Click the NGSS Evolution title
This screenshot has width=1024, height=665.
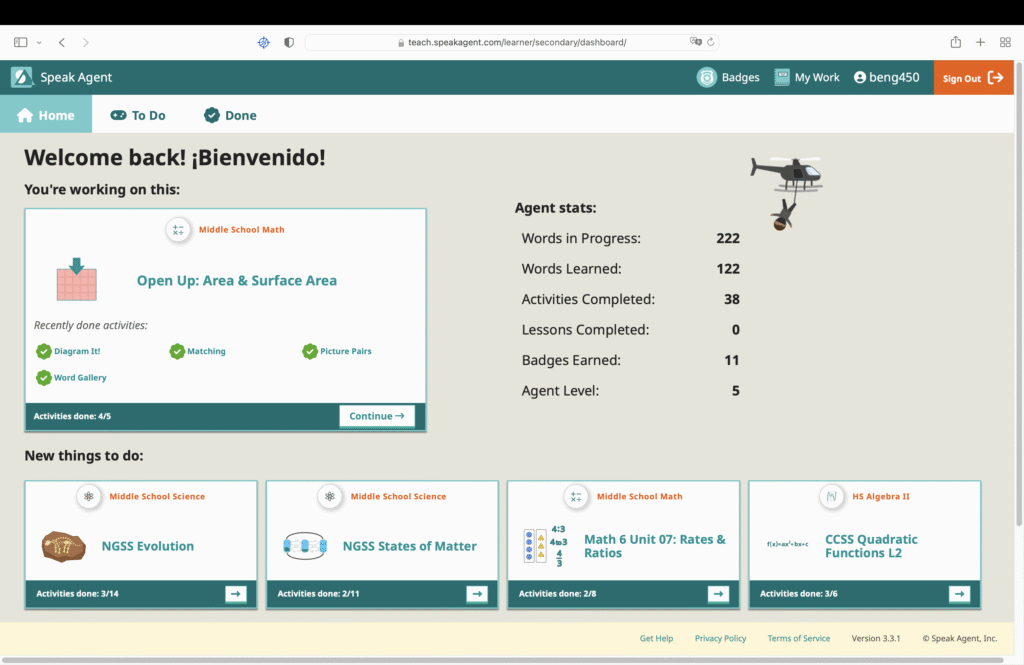click(148, 546)
